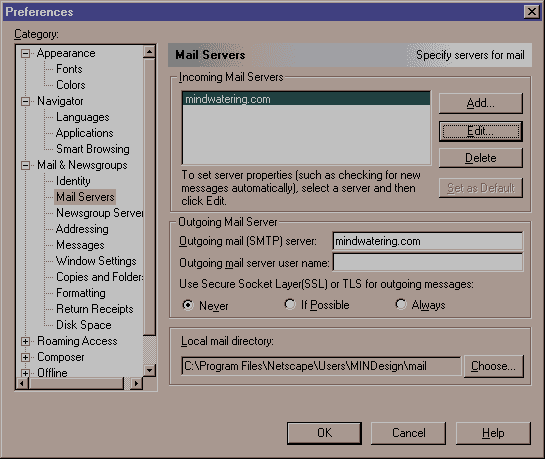The height and width of the screenshot is (459, 545).
Task: Click the outgoing mail server user name field
Action: [428, 262]
